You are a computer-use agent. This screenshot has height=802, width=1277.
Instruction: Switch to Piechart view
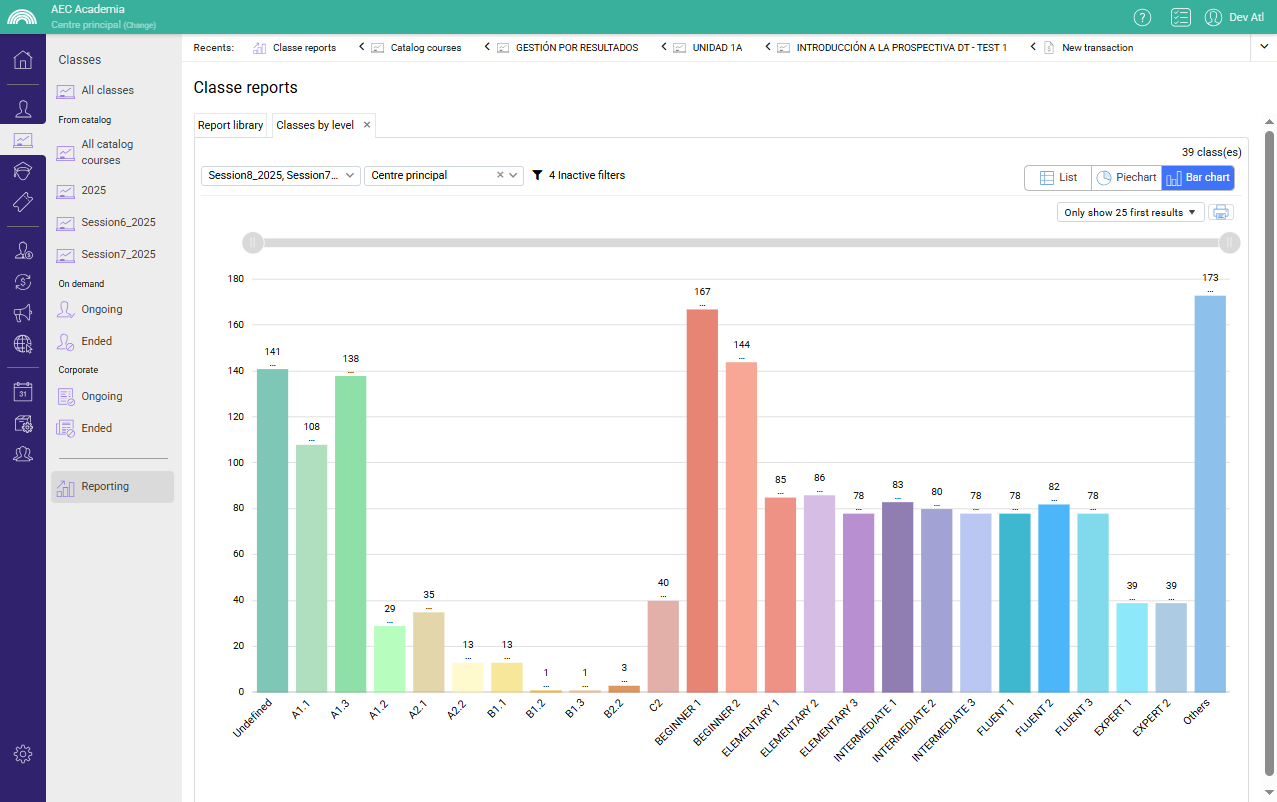(x=1126, y=177)
